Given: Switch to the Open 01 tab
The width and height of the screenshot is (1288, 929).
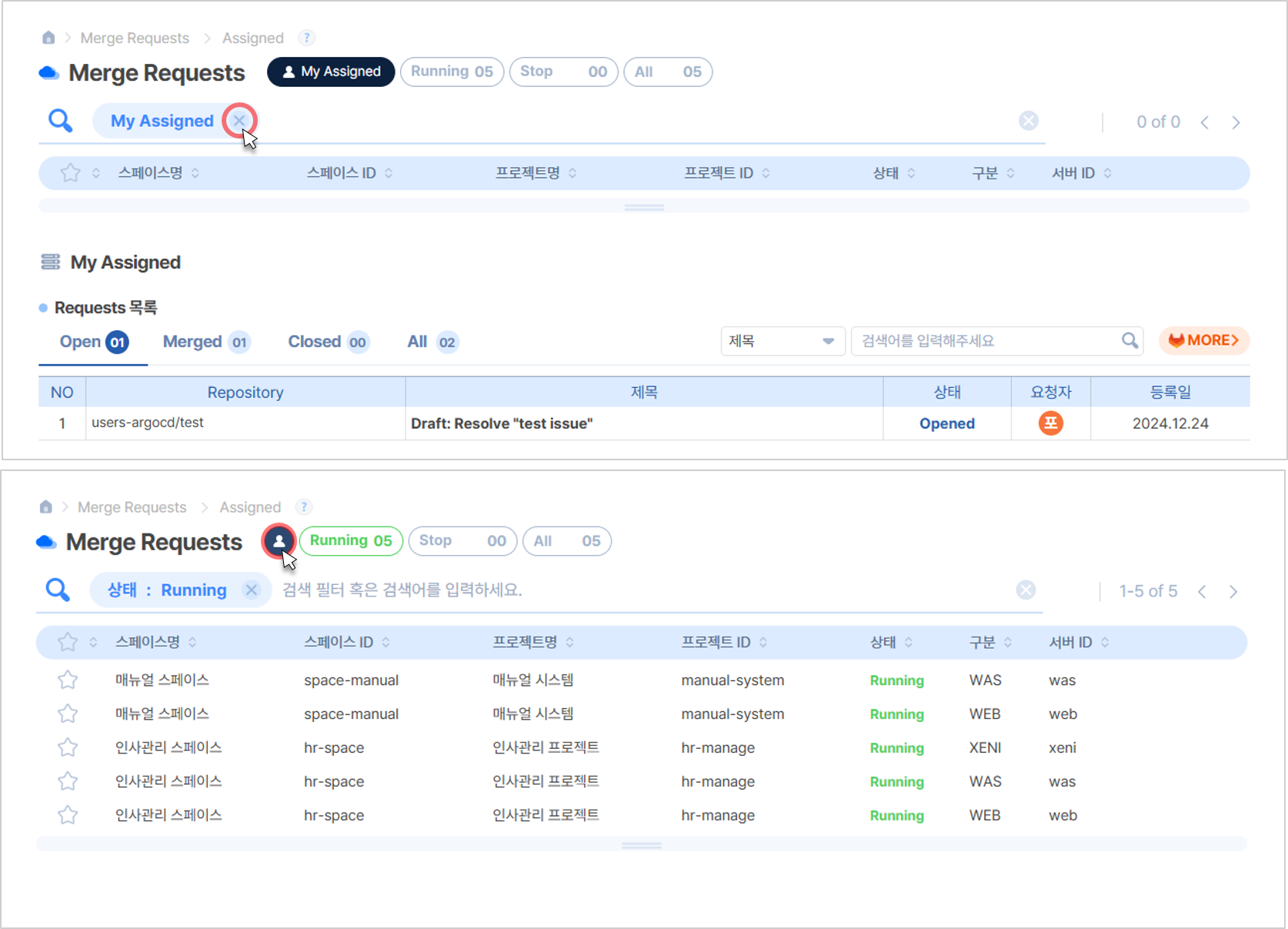Looking at the screenshot, I should (x=93, y=342).
